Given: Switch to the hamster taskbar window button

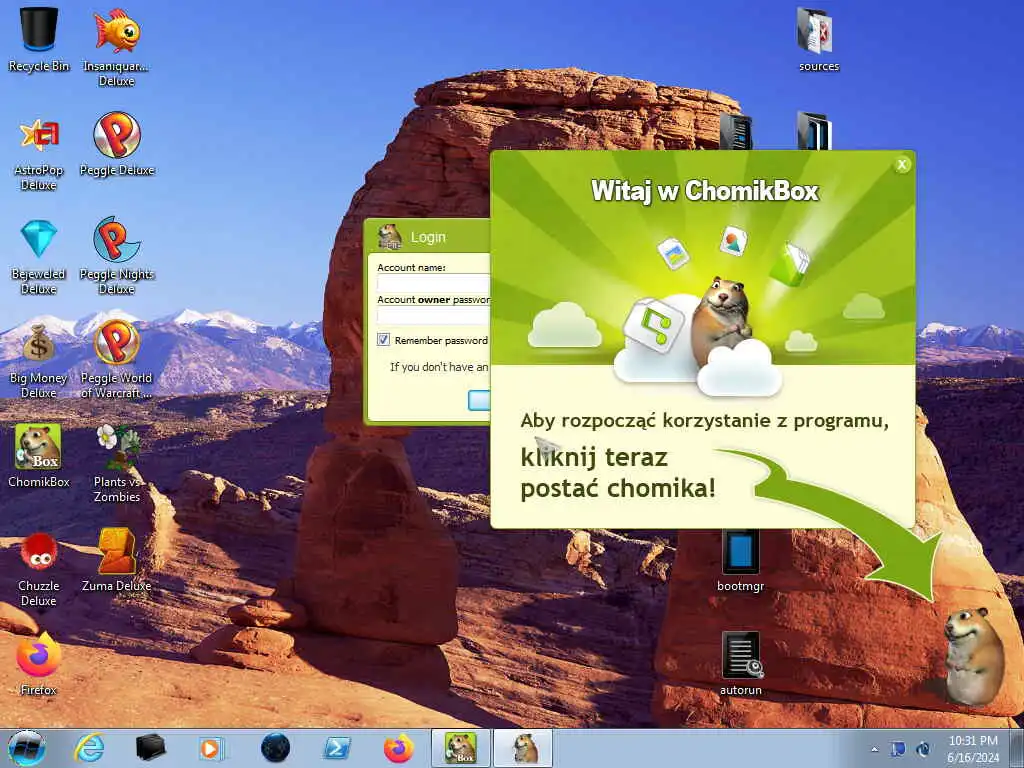Looking at the screenshot, I should (524, 748).
